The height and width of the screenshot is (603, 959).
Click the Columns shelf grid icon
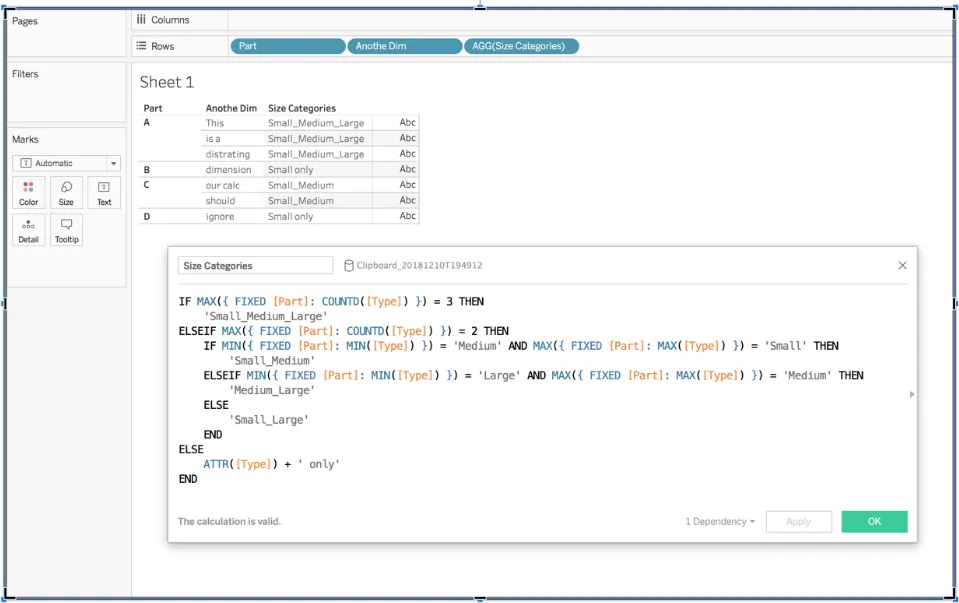coord(142,18)
